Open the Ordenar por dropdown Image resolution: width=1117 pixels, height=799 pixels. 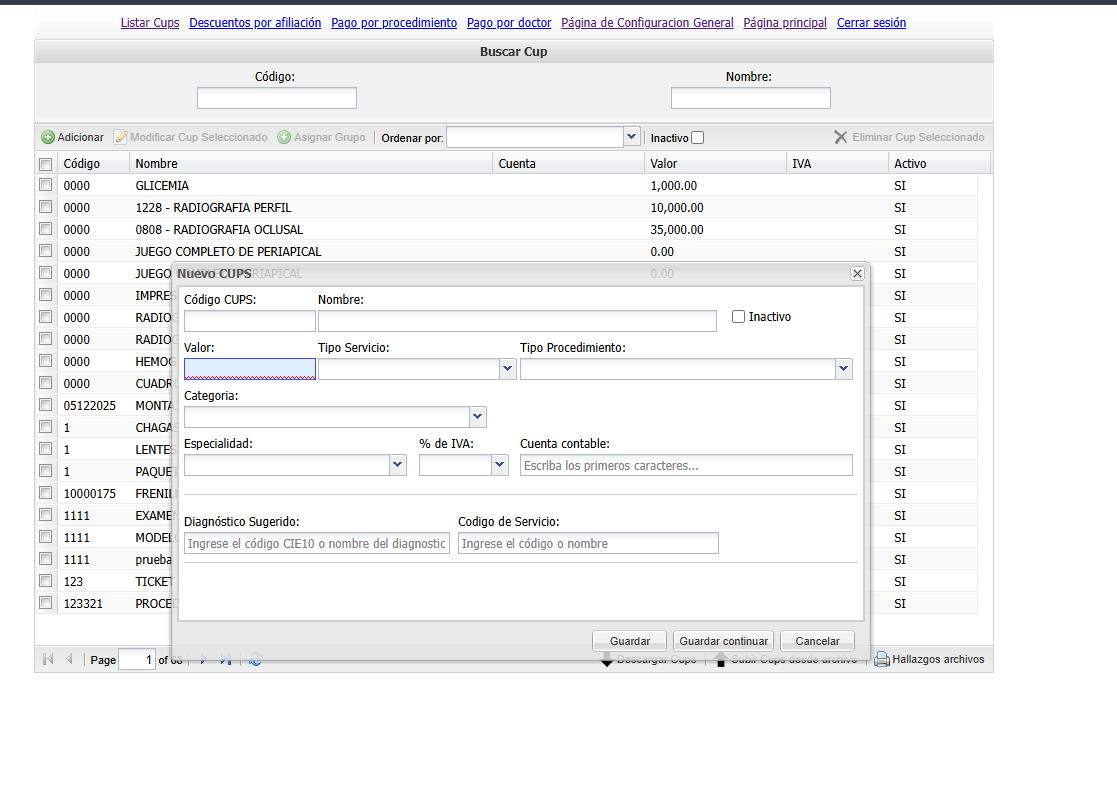point(631,137)
